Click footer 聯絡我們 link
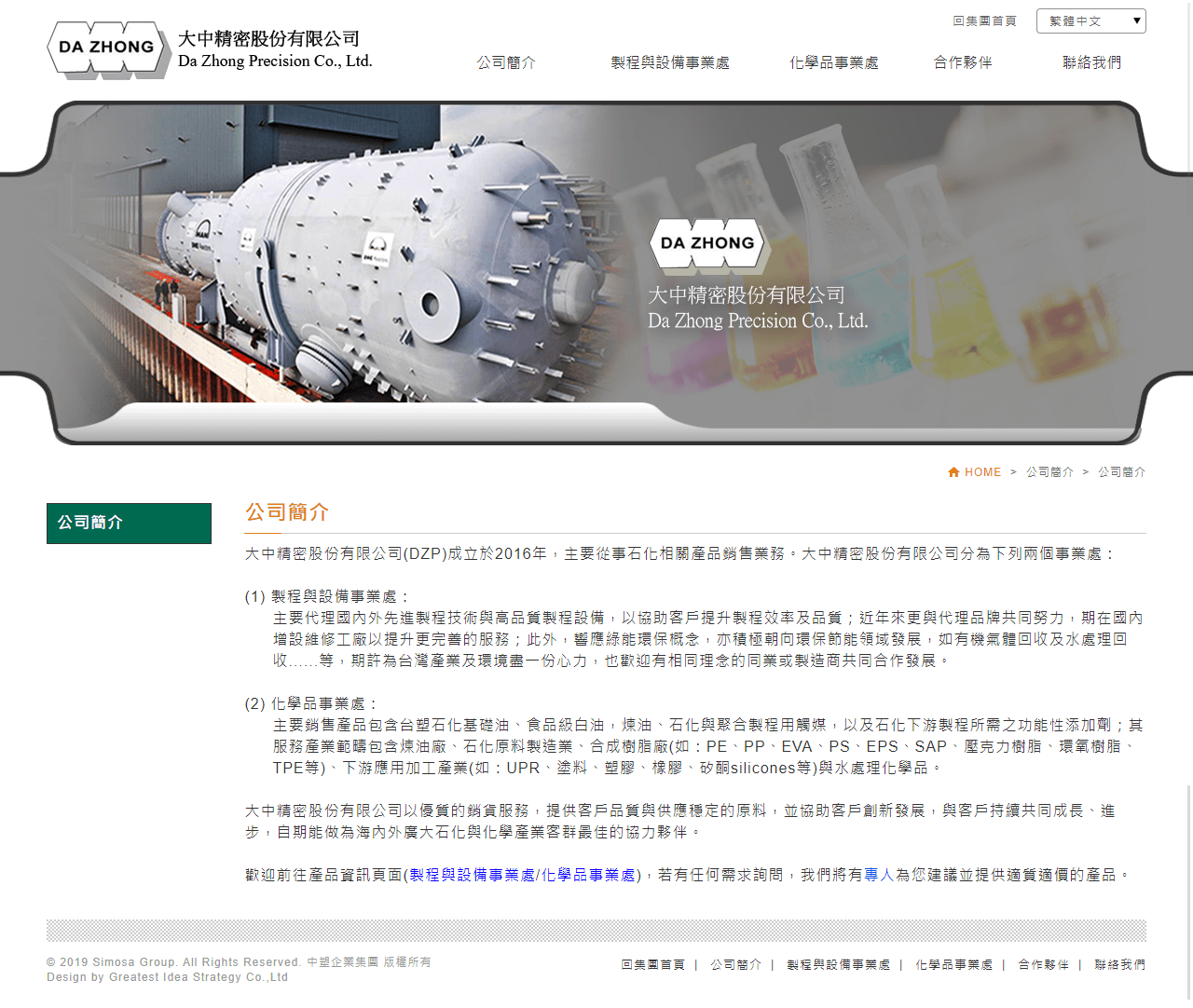The width and height of the screenshot is (1193, 1008). click(x=1119, y=964)
